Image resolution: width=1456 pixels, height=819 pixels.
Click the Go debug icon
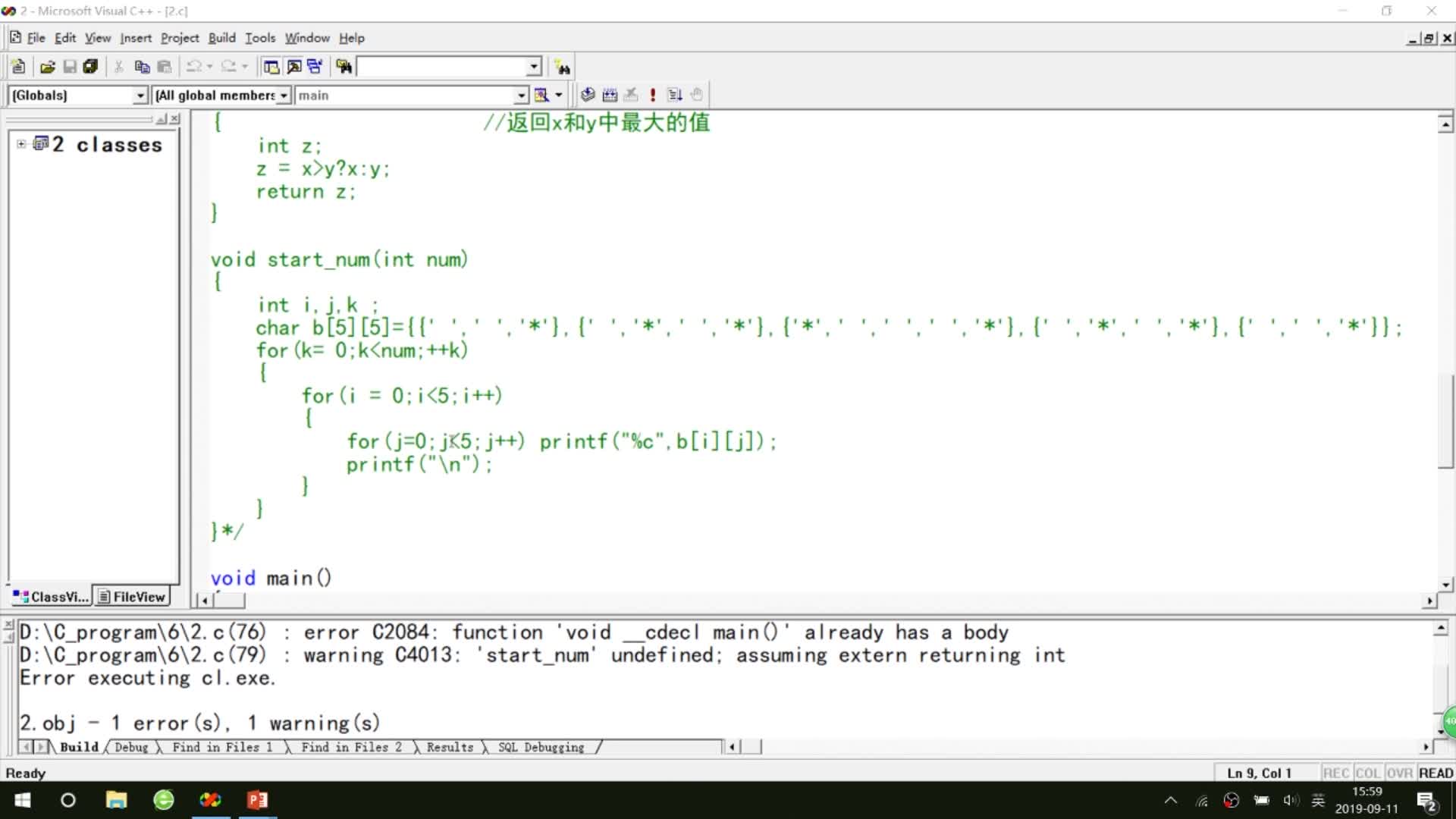(x=674, y=95)
